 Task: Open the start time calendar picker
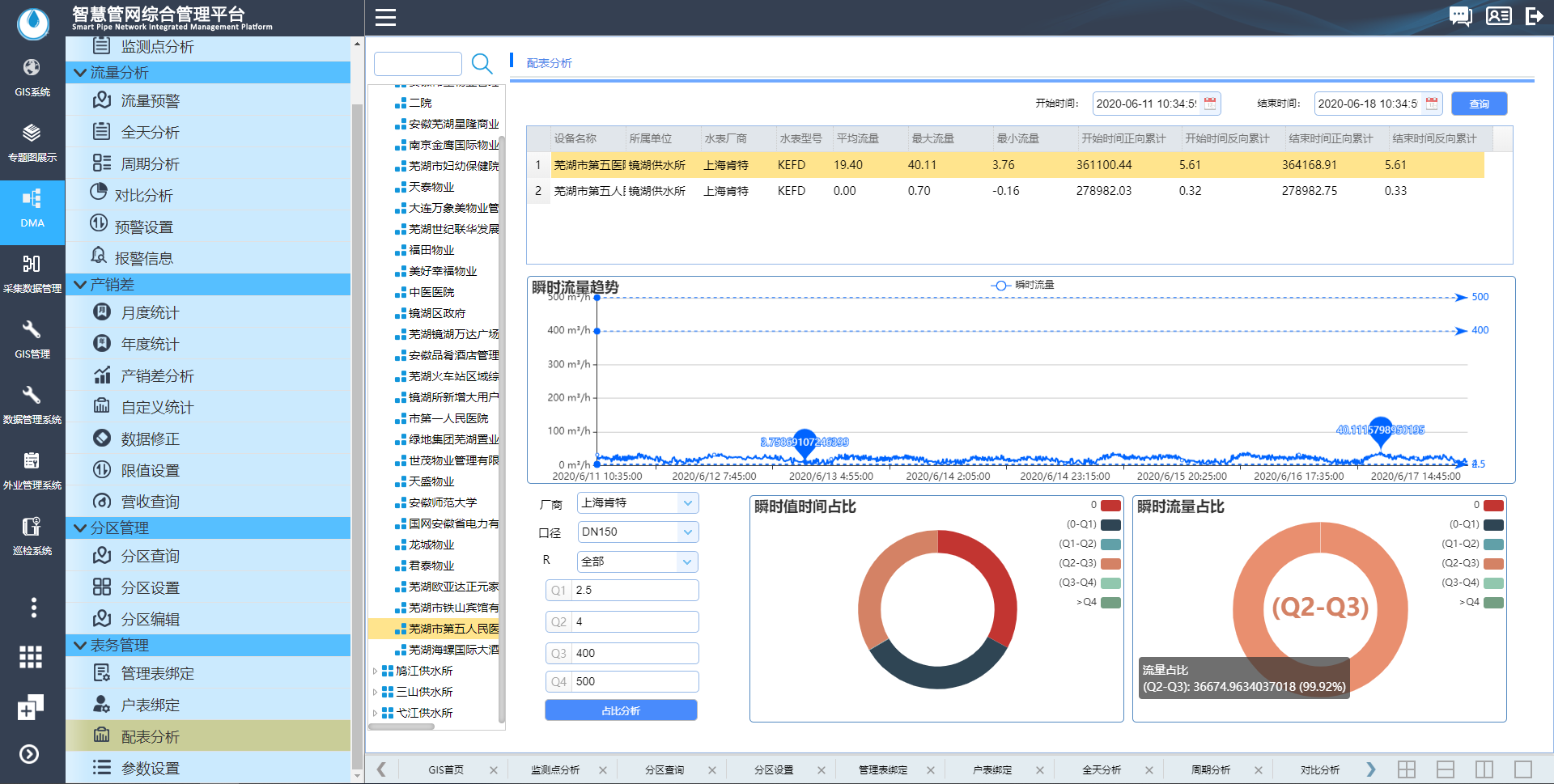1210,104
